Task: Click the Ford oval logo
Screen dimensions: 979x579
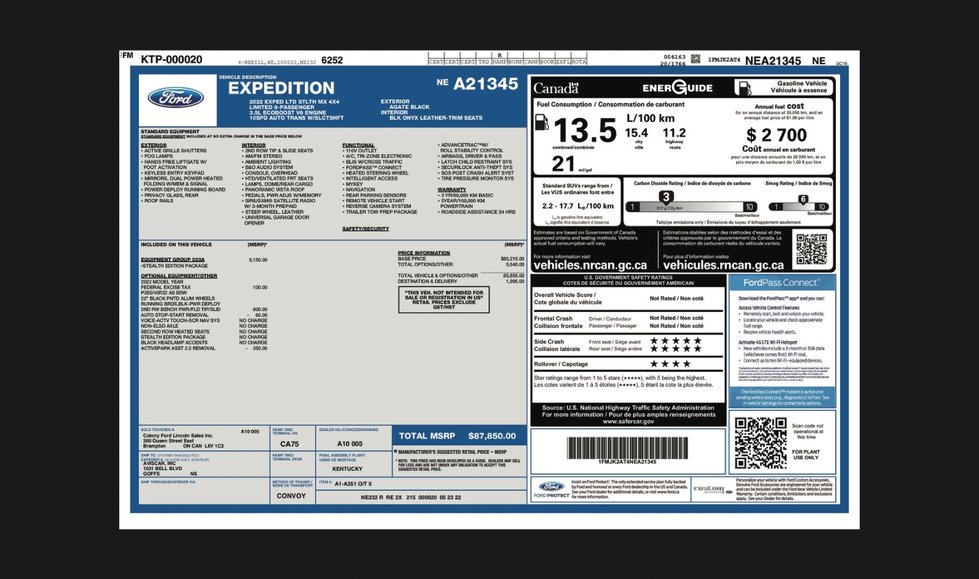Action: coord(175,97)
